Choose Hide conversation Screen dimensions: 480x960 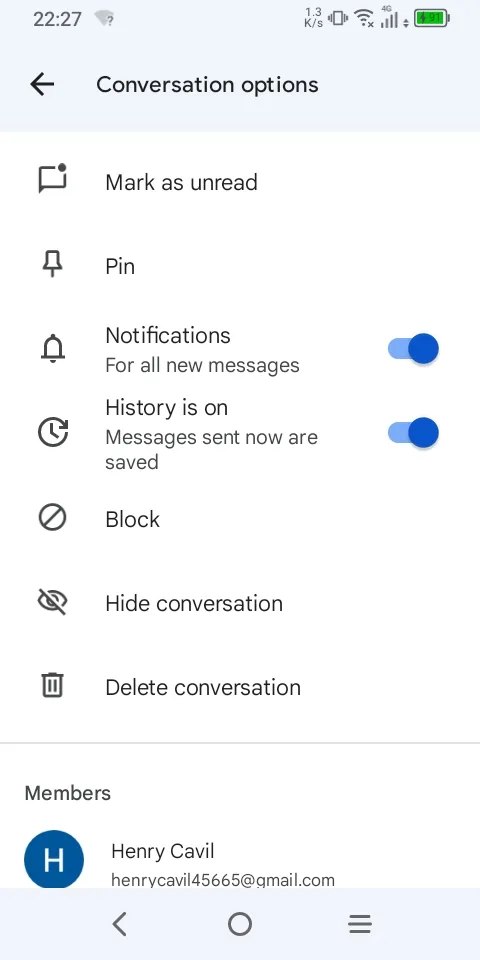(240, 603)
